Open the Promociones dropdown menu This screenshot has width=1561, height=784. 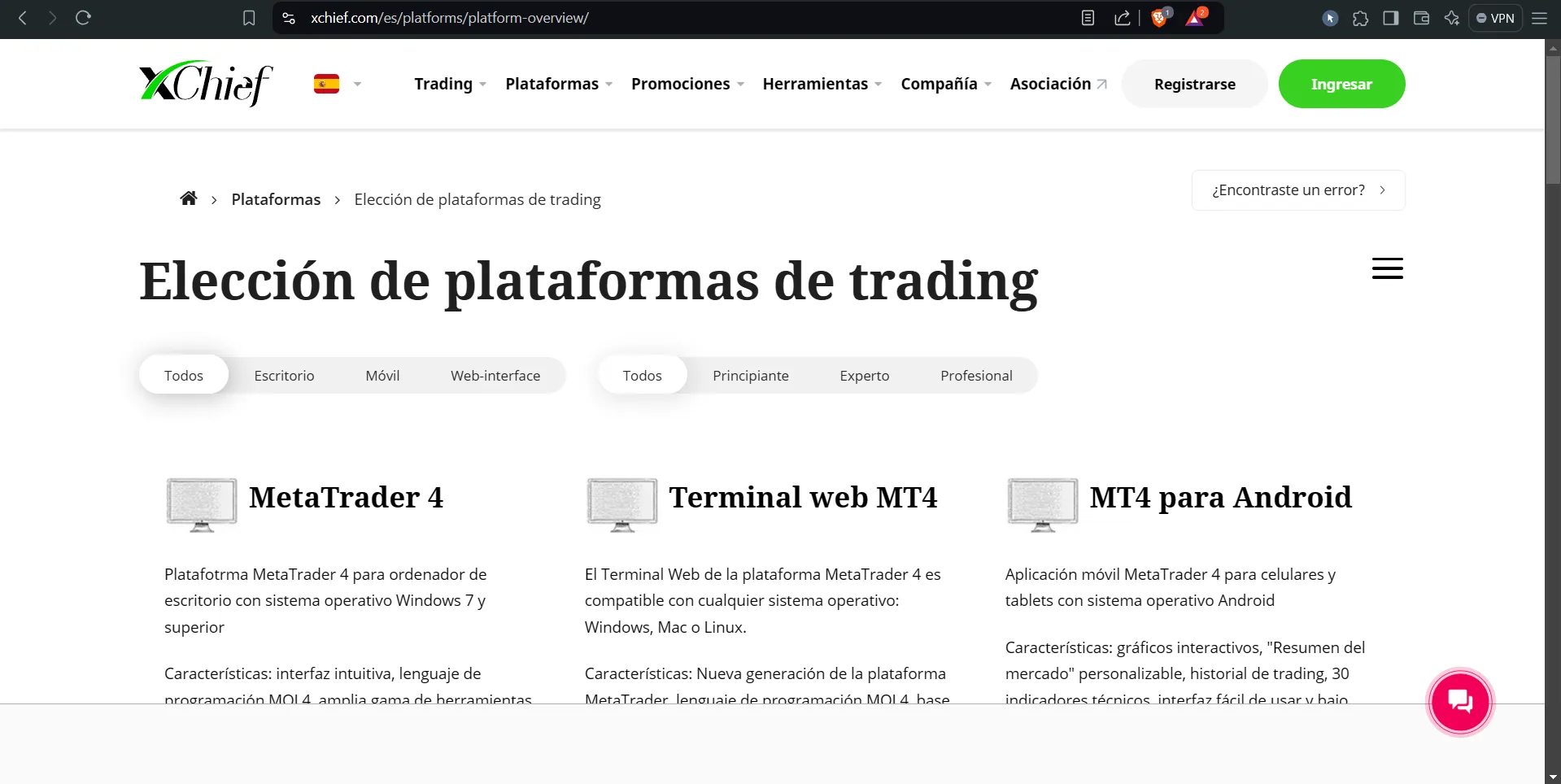[687, 84]
